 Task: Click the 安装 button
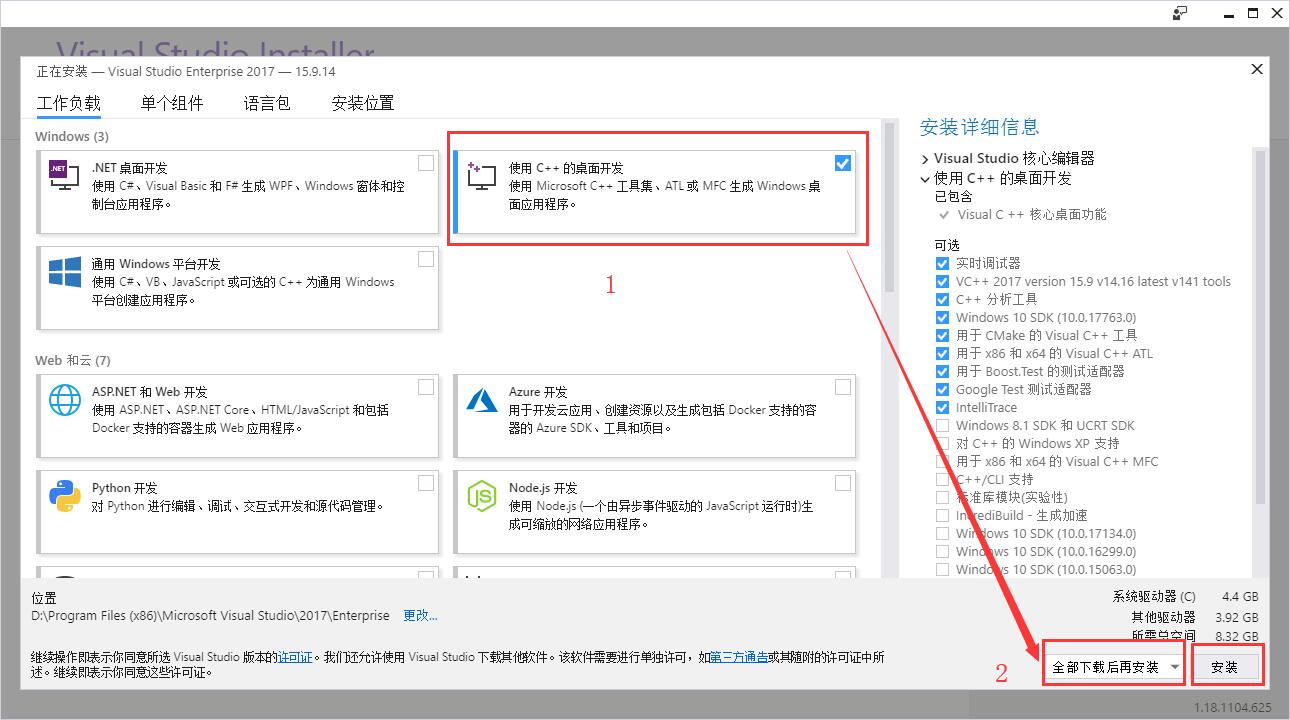click(x=1224, y=667)
